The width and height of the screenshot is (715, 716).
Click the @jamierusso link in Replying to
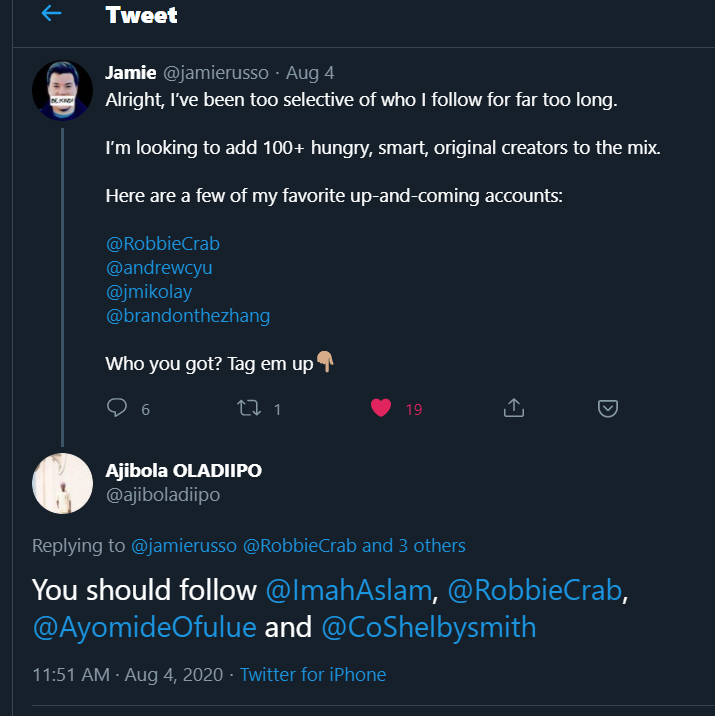point(184,545)
